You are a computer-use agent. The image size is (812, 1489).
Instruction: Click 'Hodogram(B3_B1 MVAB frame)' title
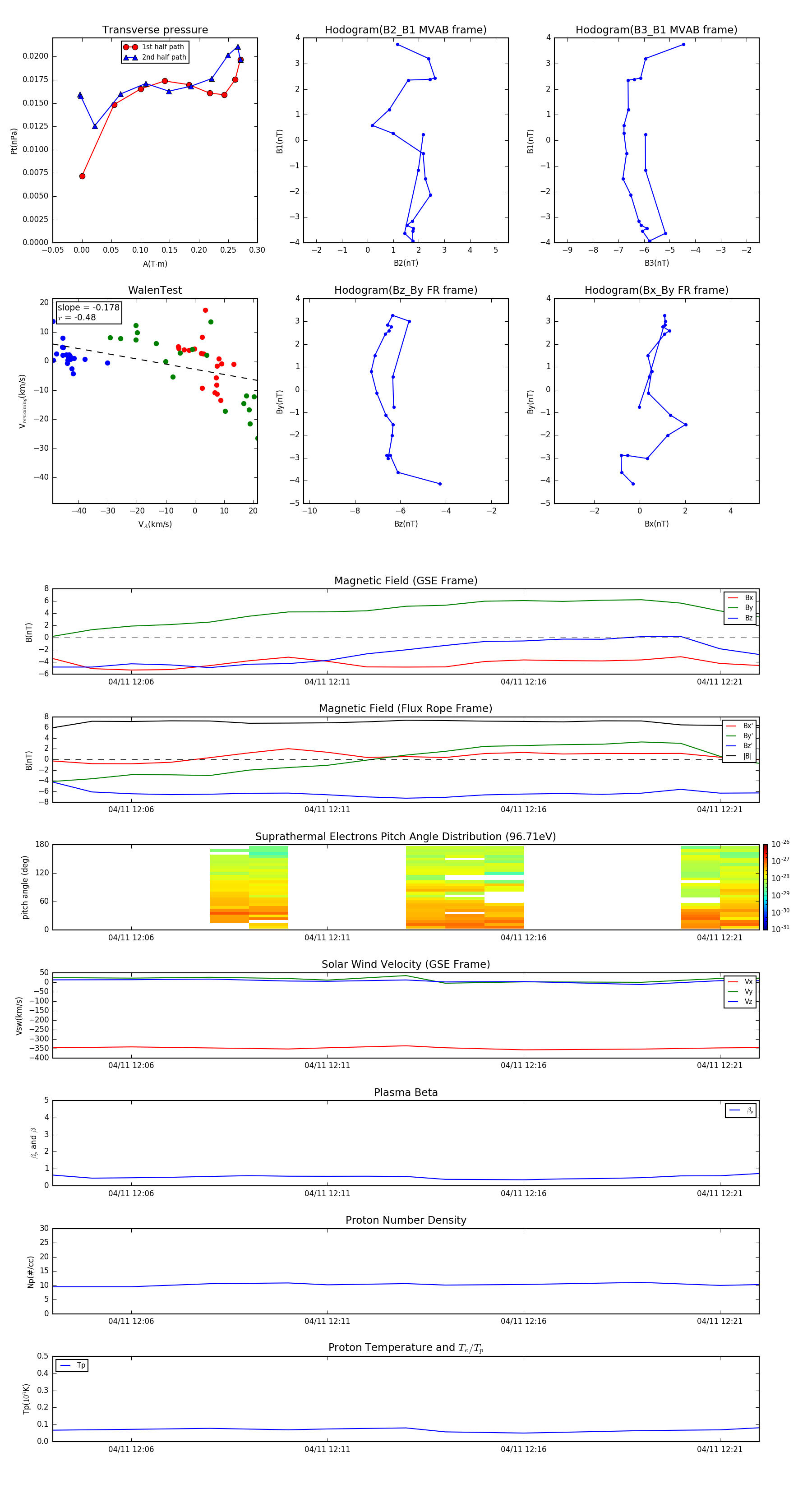click(x=656, y=30)
